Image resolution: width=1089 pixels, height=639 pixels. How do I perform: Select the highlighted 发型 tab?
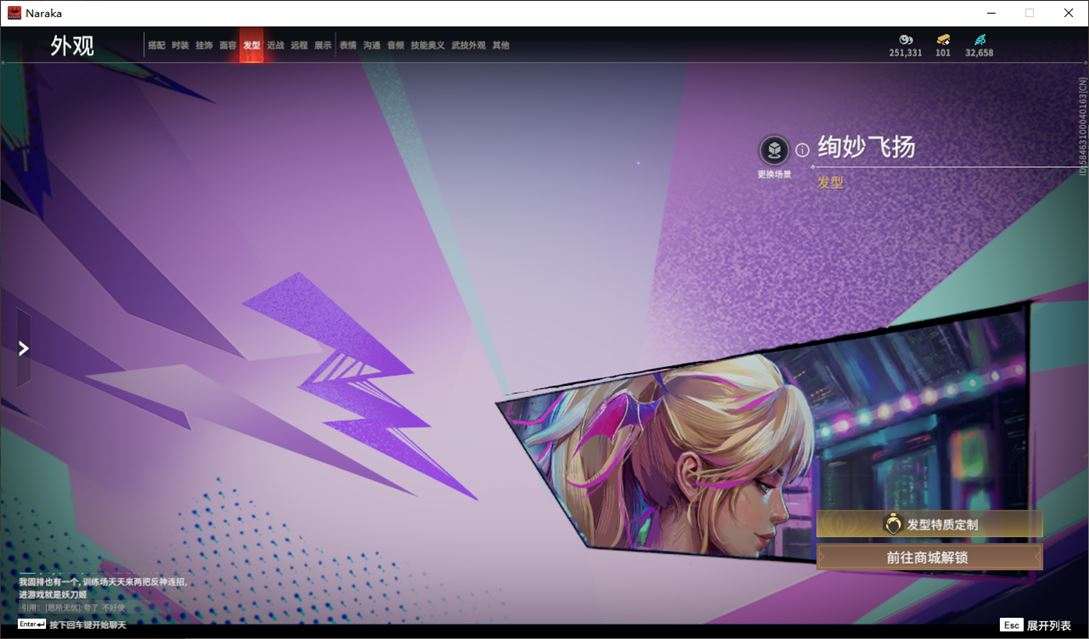click(x=251, y=45)
